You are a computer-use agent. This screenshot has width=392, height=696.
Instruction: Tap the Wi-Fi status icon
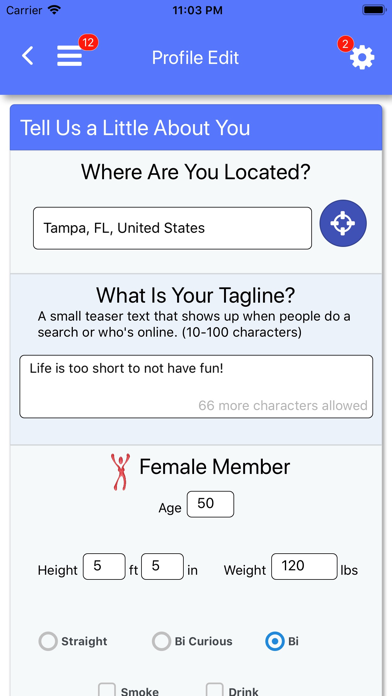tap(55, 10)
